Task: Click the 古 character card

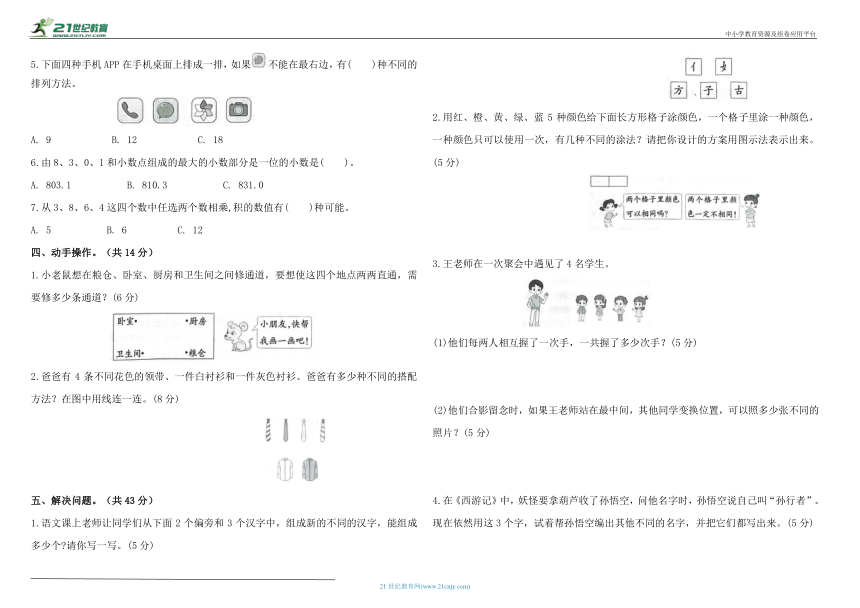Action: [x=739, y=90]
